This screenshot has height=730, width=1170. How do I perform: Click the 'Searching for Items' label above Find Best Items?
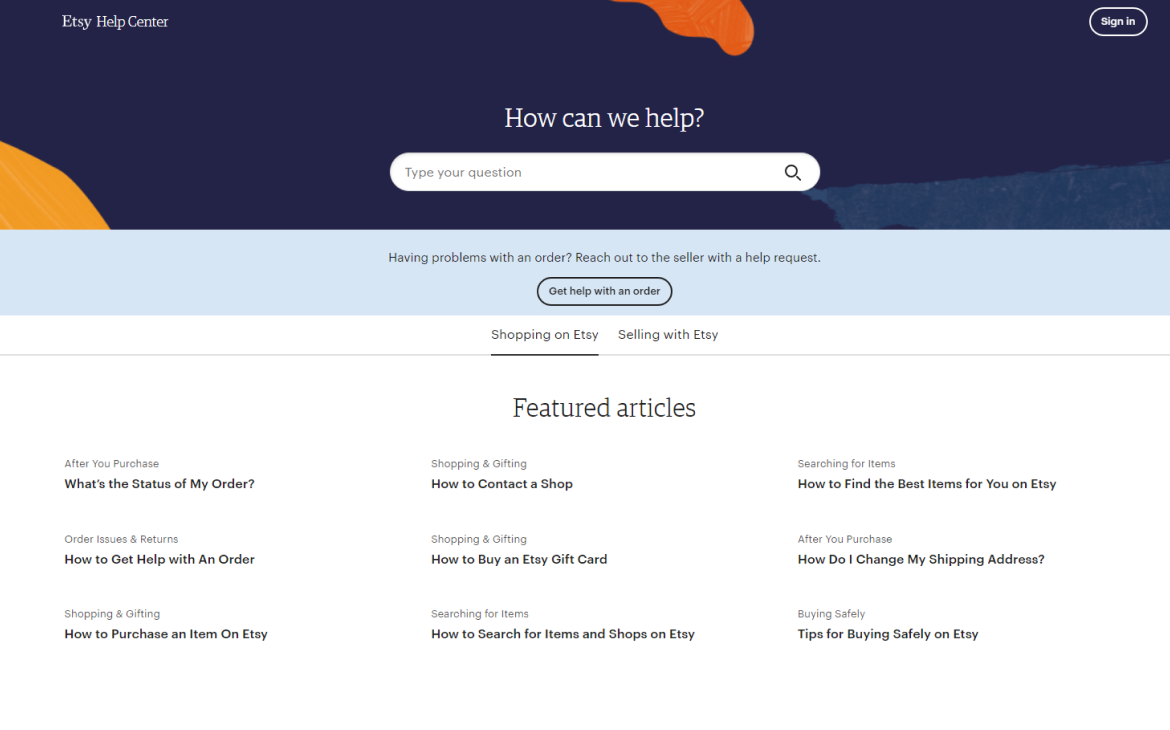[x=846, y=464]
